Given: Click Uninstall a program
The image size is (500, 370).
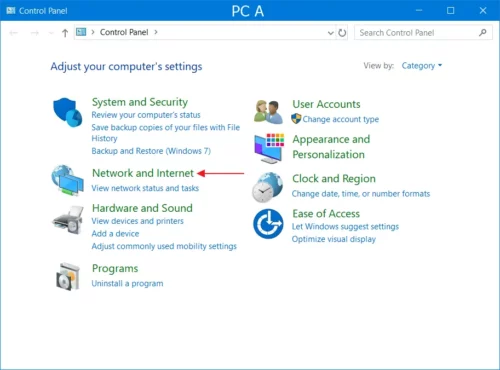Looking at the screenshot, I should (127, 283).
